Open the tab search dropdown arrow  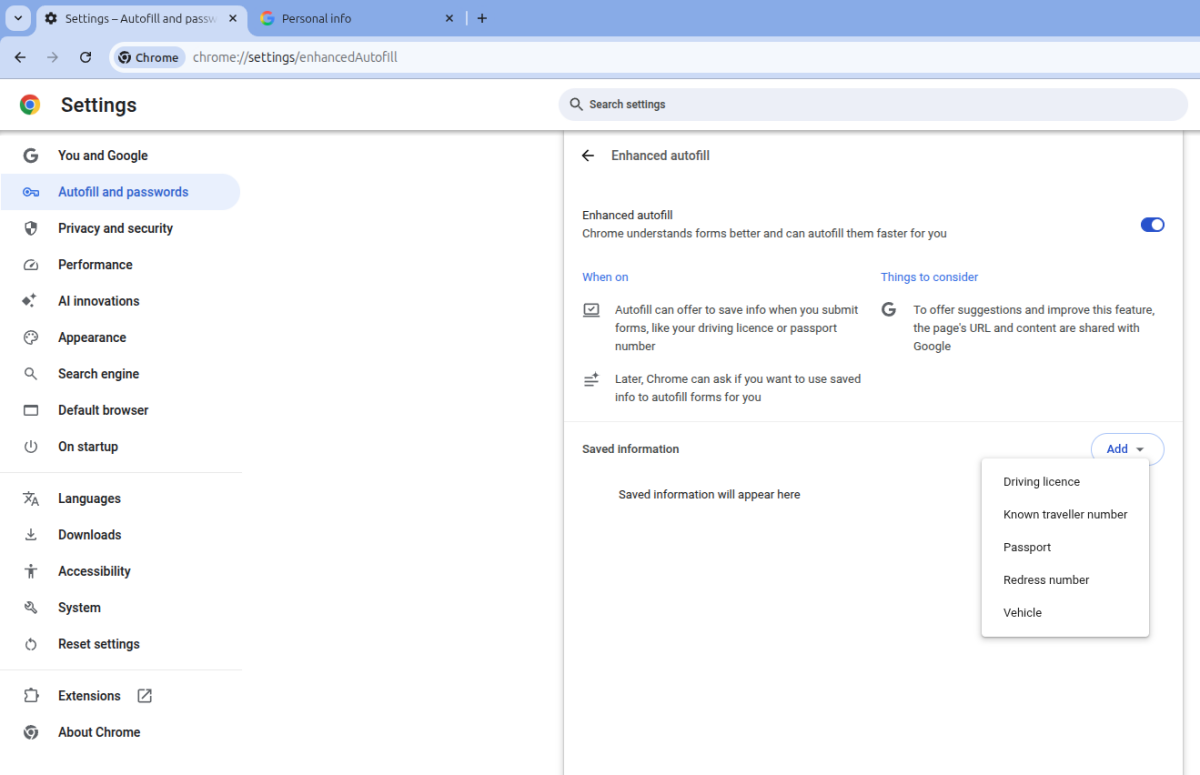18,19
